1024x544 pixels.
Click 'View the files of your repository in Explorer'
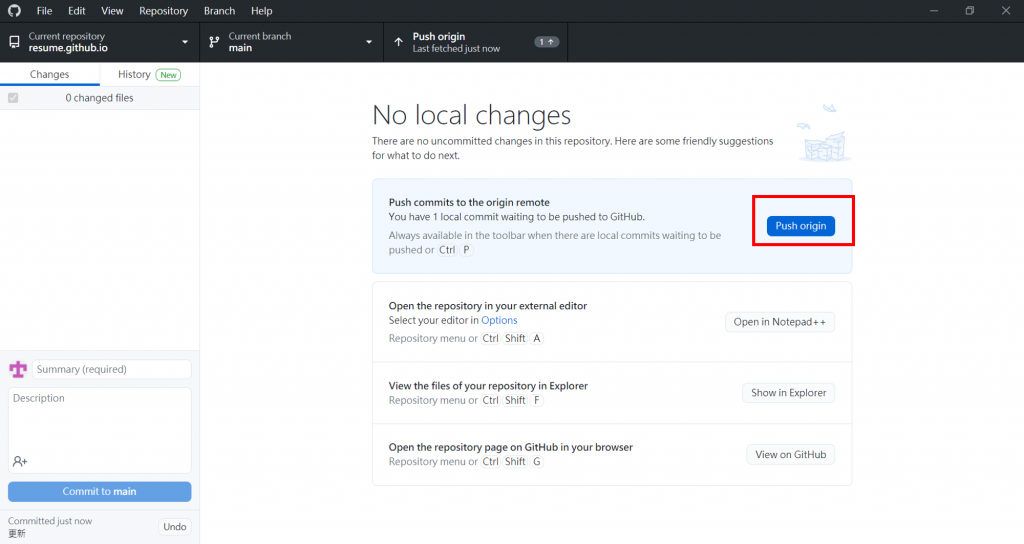pyautogui.click(x=488, y=386)
